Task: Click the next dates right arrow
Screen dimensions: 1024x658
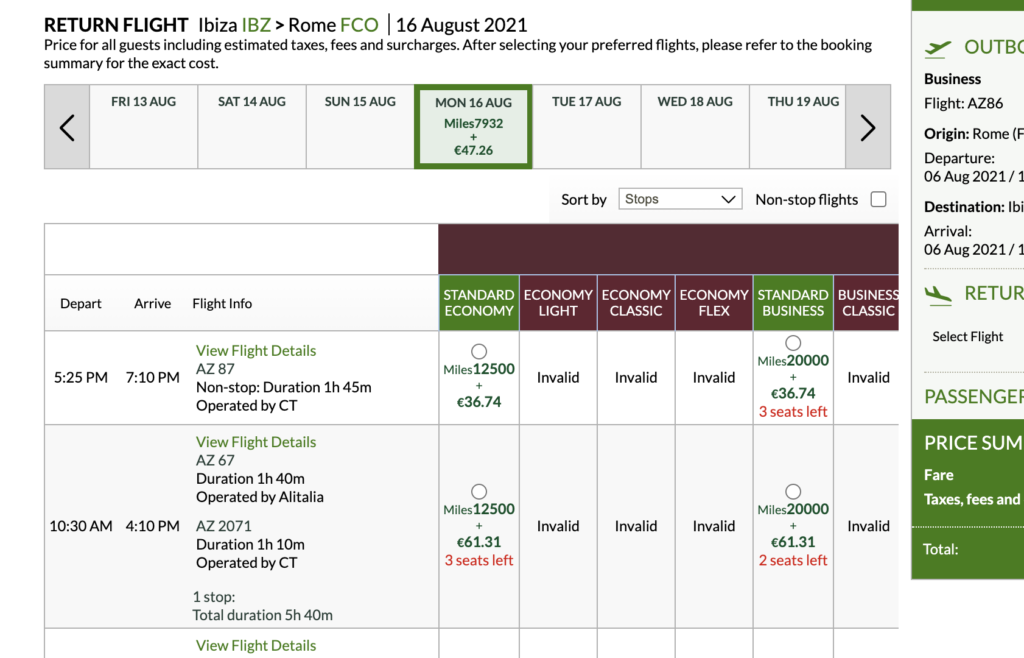Action: coord(867,127)
